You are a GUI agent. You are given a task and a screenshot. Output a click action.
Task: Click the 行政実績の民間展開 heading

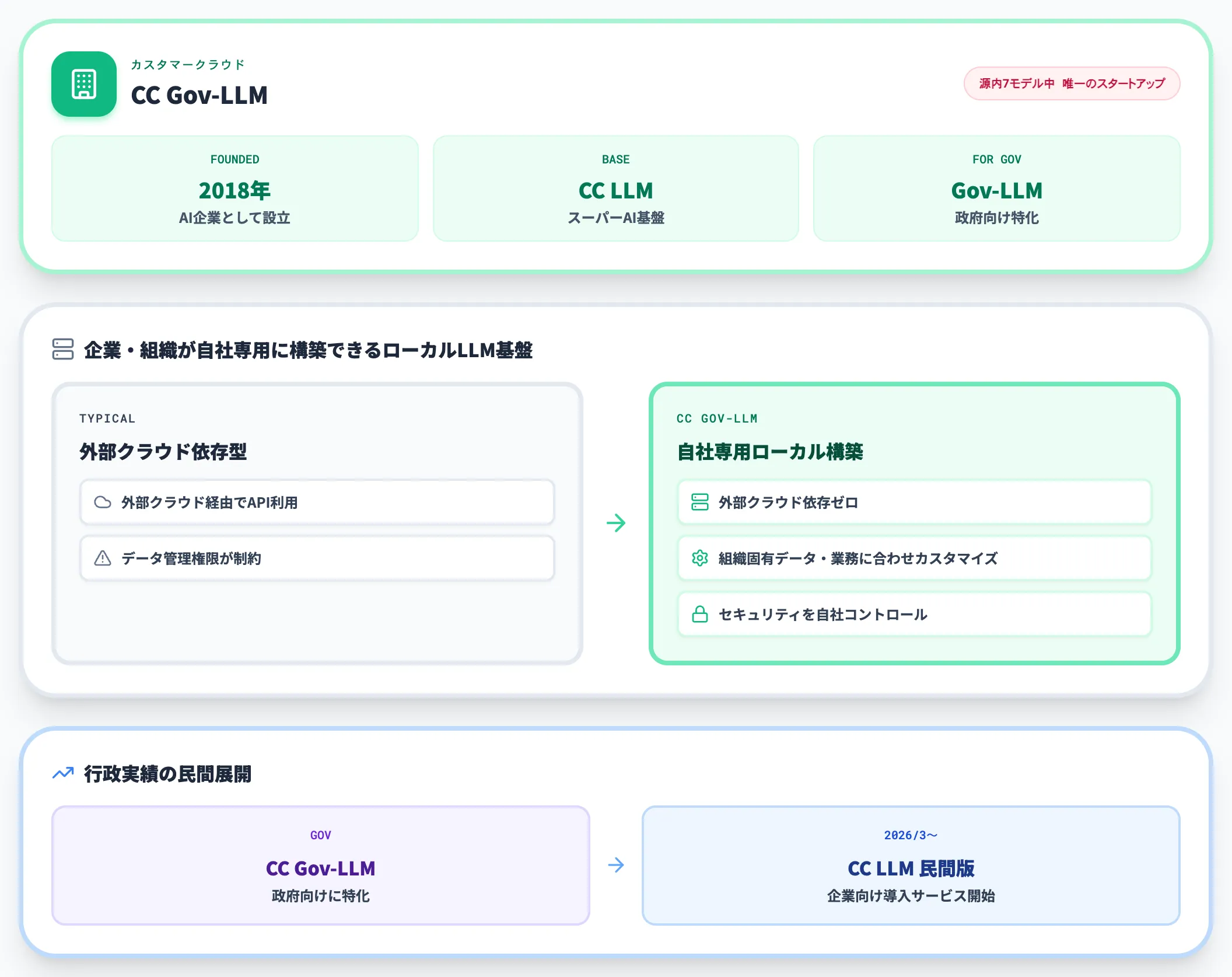(x=168, y=774)
